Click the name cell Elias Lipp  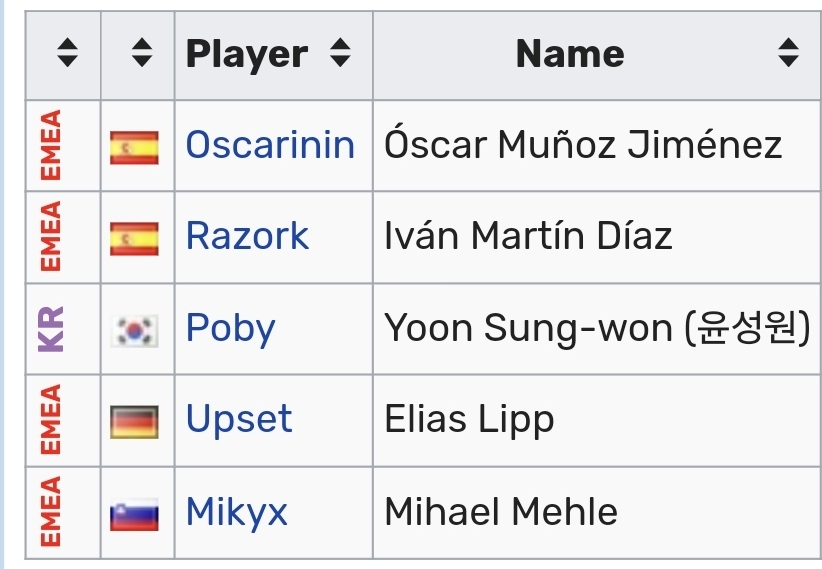(x=469, y=420)
